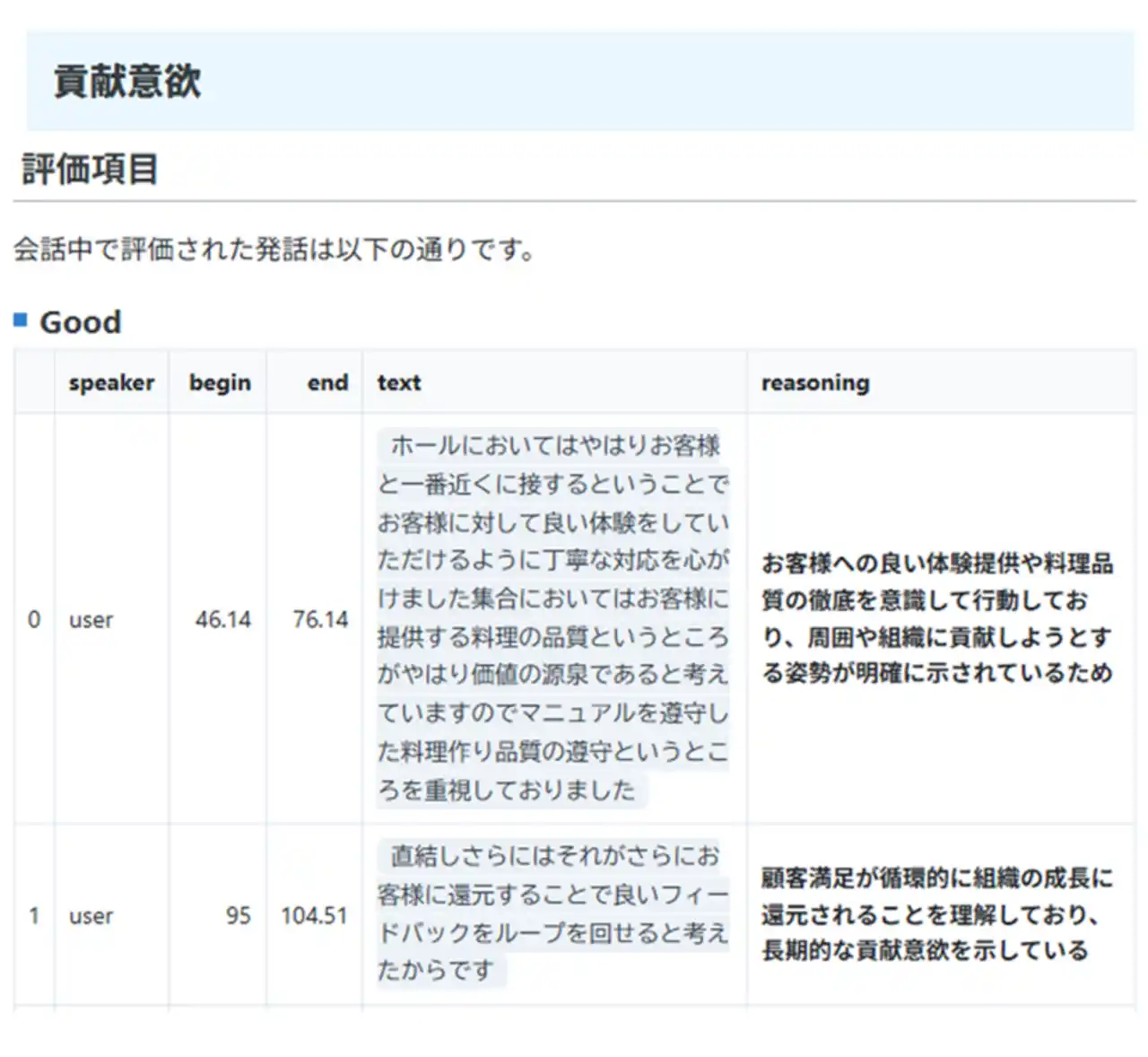Viewport: 1148px width, 1057px height.
Task: Sort by the begin column header
Action: point(220,383)
